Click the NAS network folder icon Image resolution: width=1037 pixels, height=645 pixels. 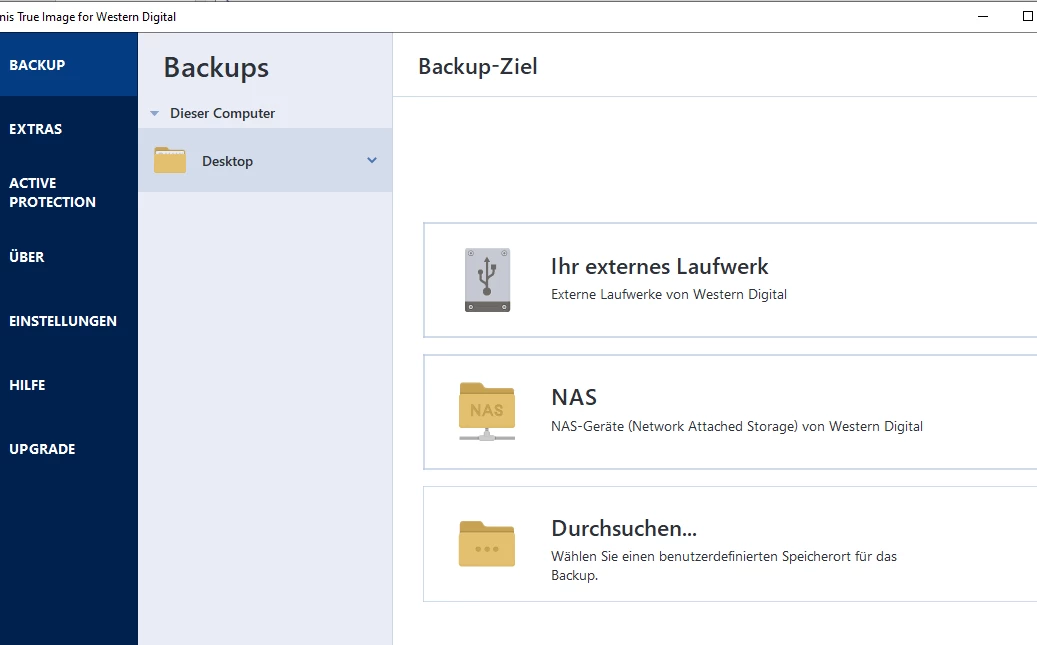[x=487, y=411]
